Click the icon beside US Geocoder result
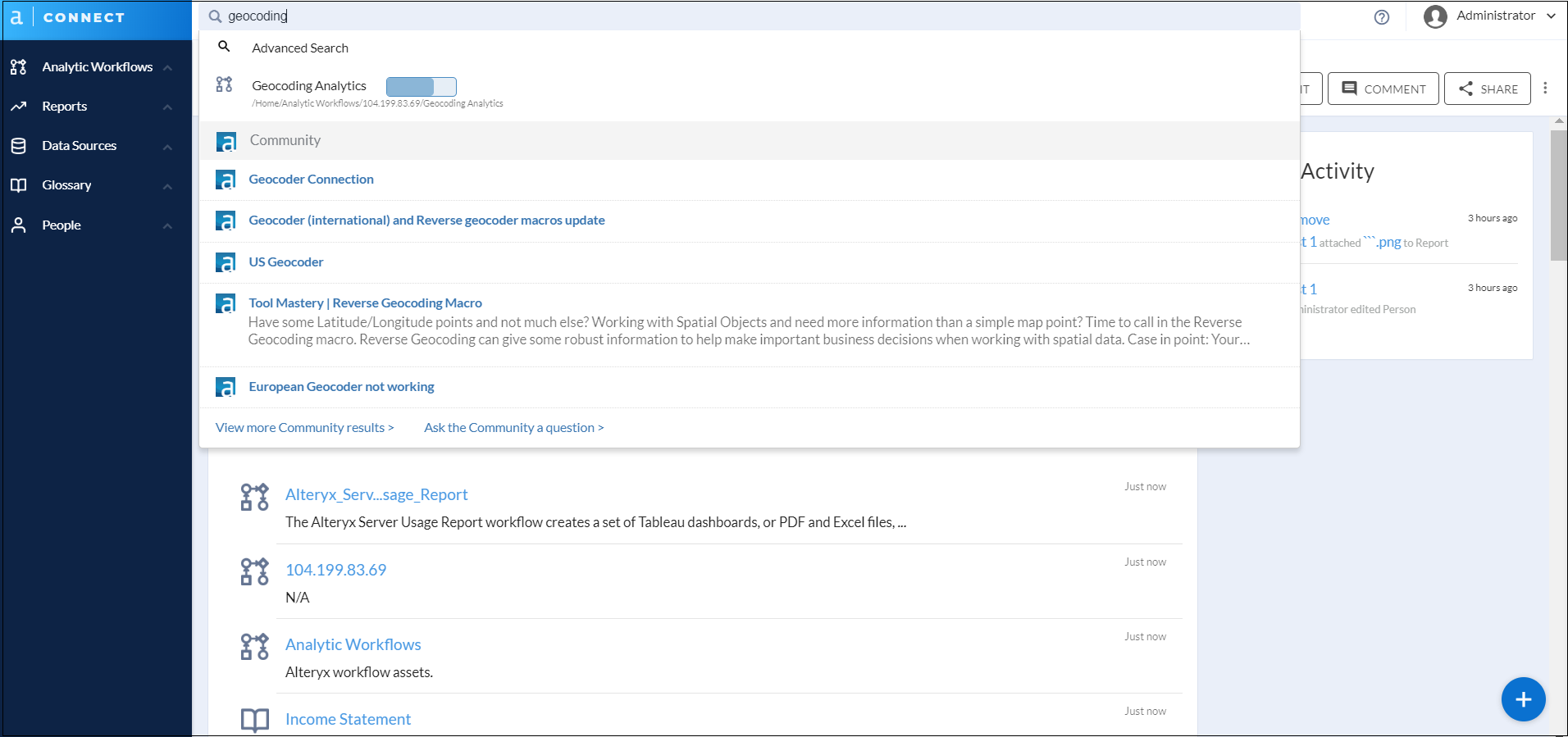 pos(226,262)
